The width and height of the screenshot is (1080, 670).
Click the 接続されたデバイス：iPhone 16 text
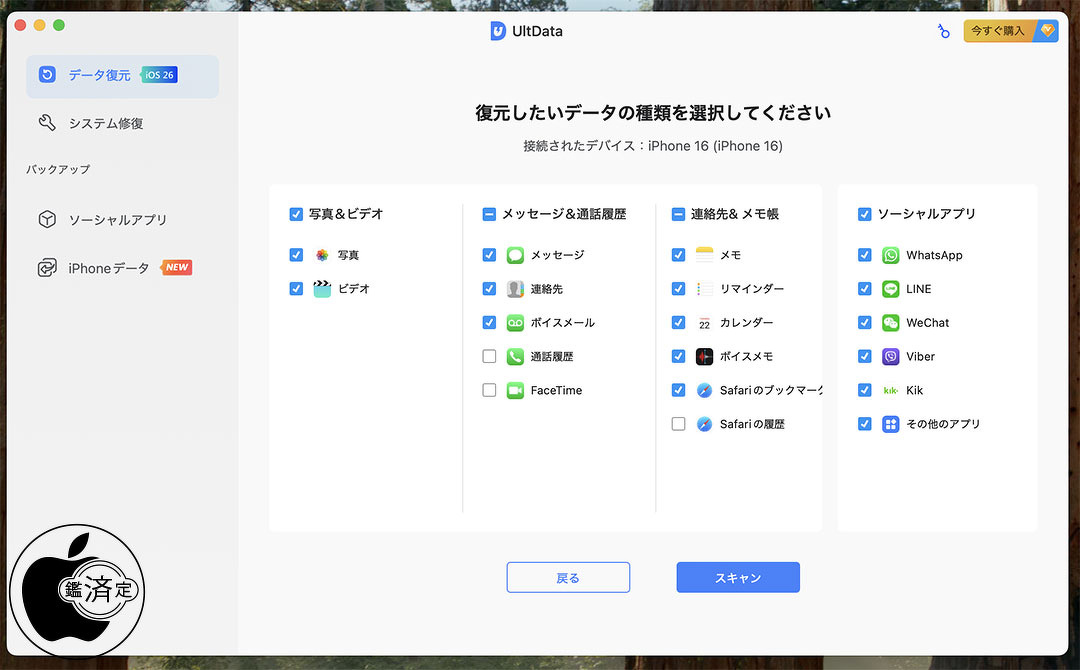click(x=653, y=146)
